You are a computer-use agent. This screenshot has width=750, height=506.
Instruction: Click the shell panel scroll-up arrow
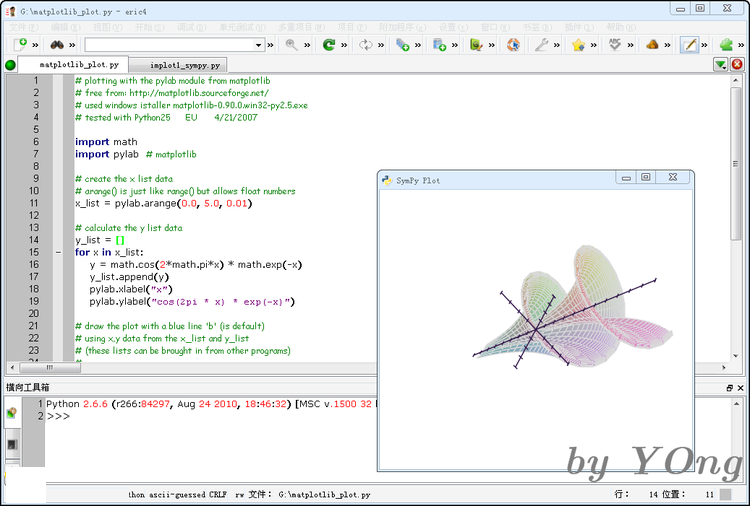[x=737, y=404]
